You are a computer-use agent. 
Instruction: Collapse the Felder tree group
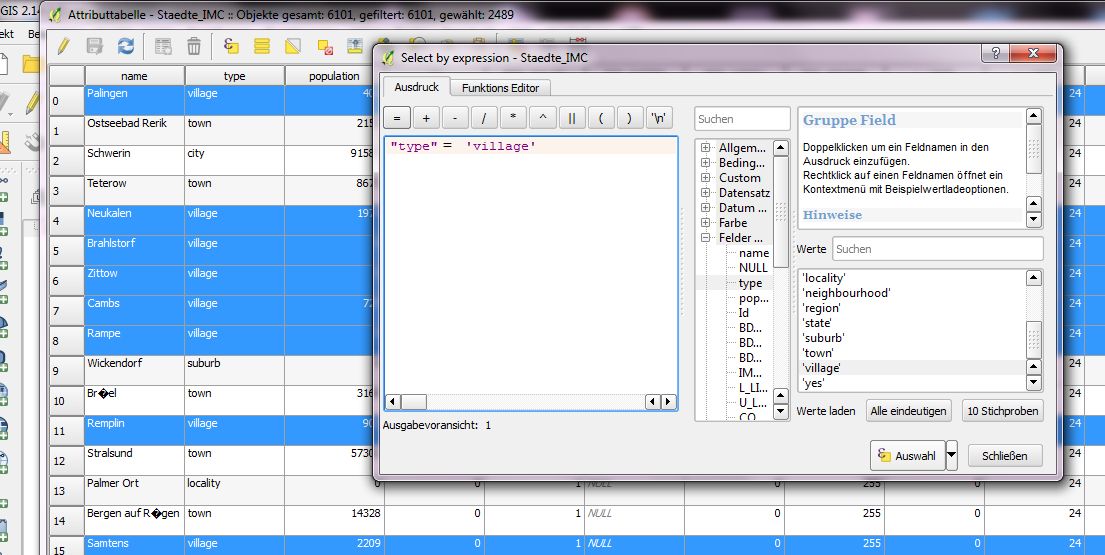point(706,238)
